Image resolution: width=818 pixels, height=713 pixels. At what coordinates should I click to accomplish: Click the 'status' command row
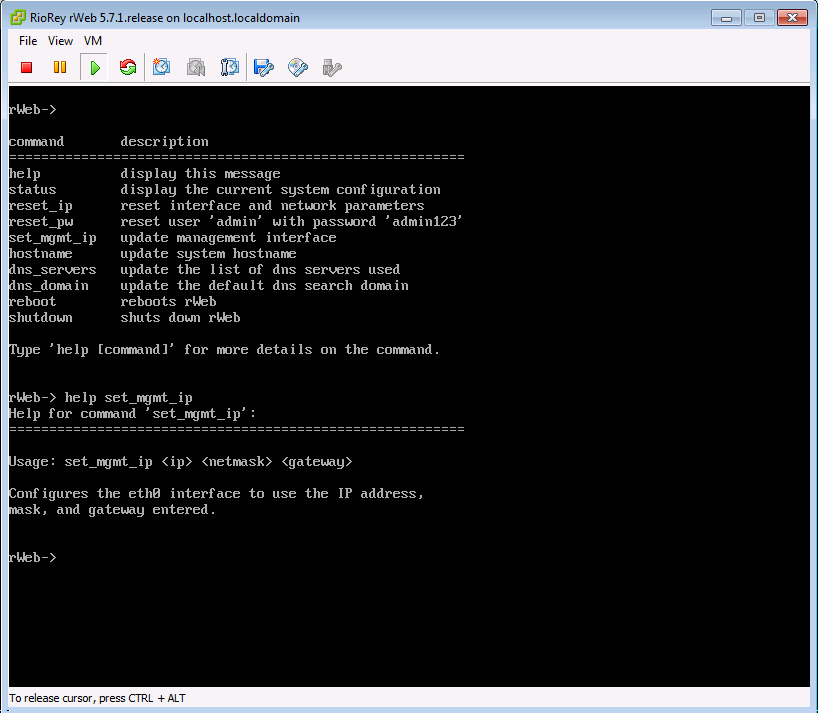pos(225,189)
